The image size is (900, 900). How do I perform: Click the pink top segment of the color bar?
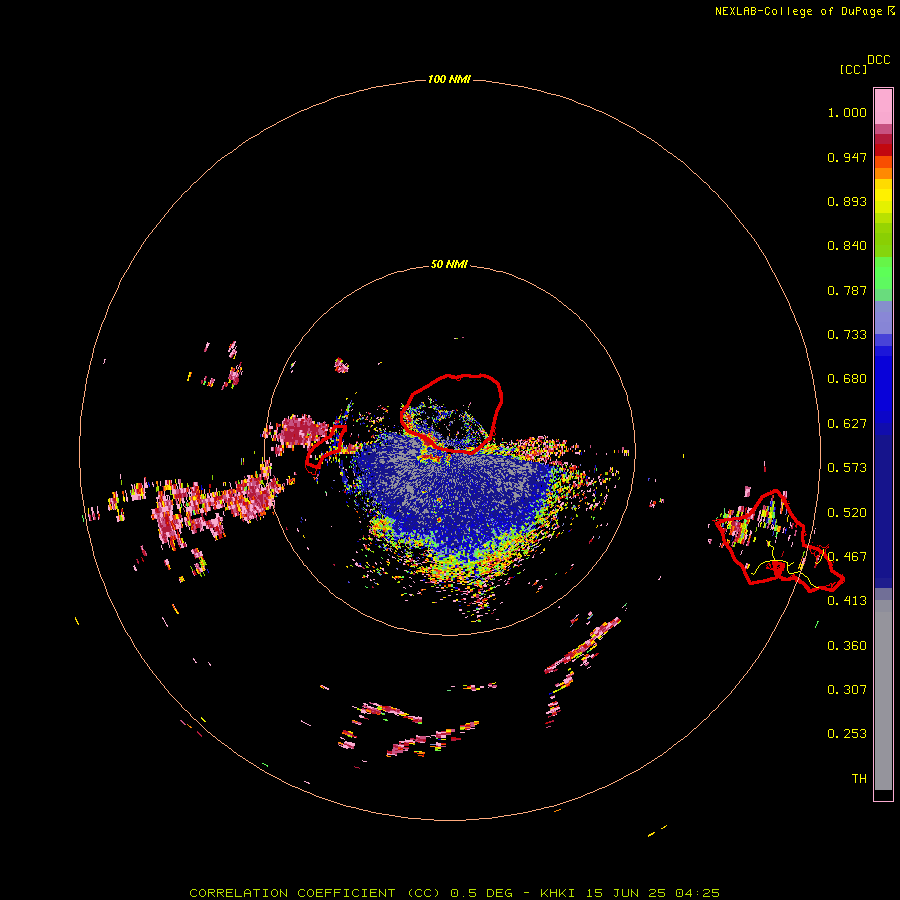[883, 107]
